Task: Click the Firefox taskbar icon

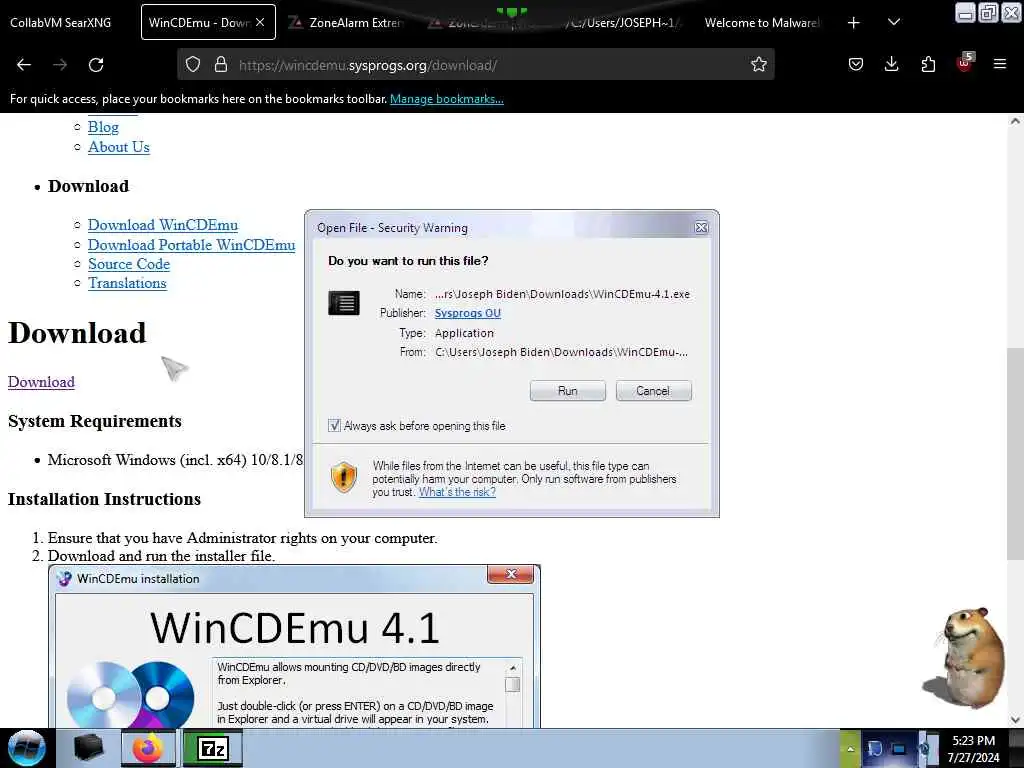Action: [x=148, y=748]
